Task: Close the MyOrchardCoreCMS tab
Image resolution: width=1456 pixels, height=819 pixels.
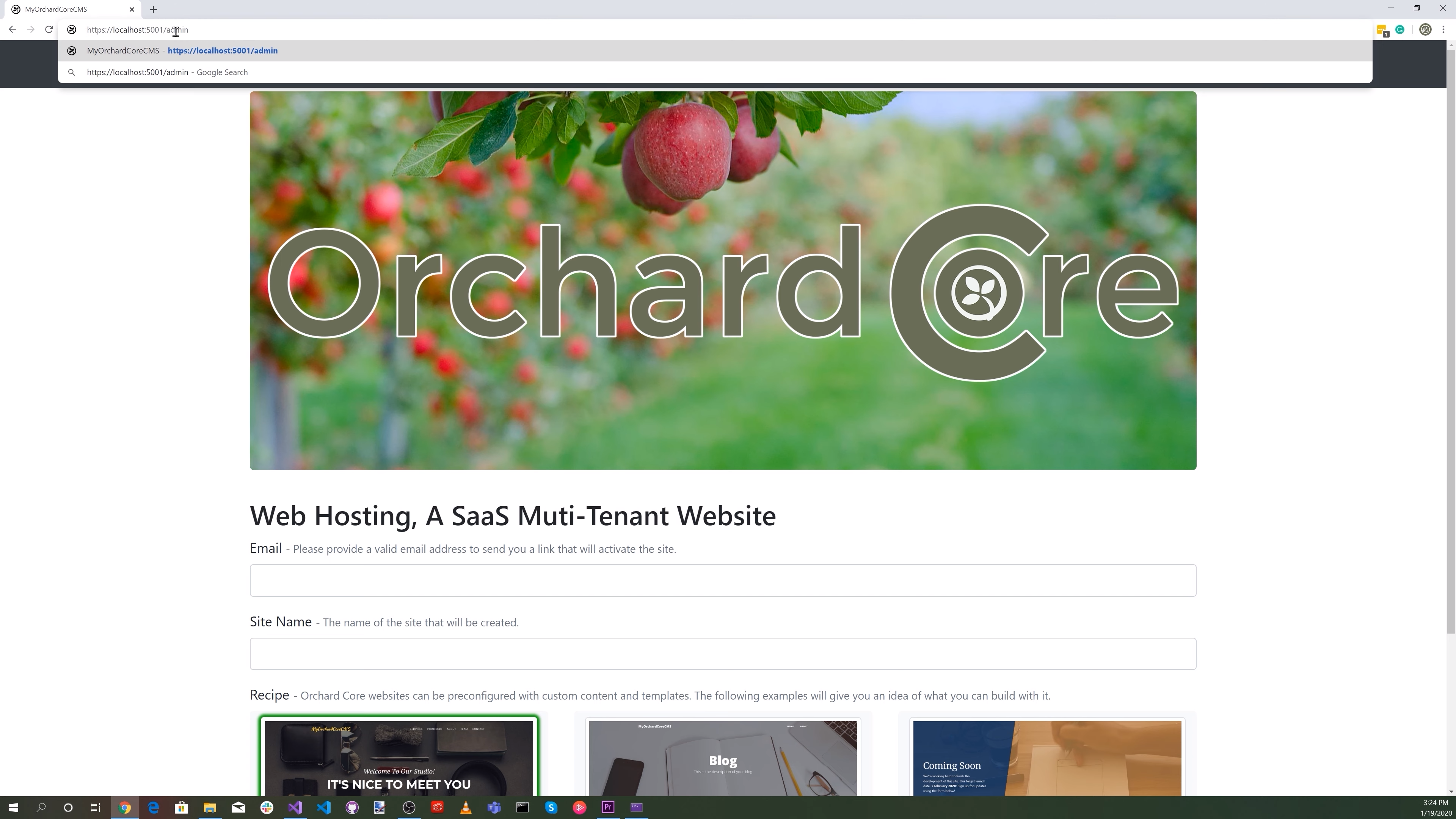Action: click(x=132, y=9)
